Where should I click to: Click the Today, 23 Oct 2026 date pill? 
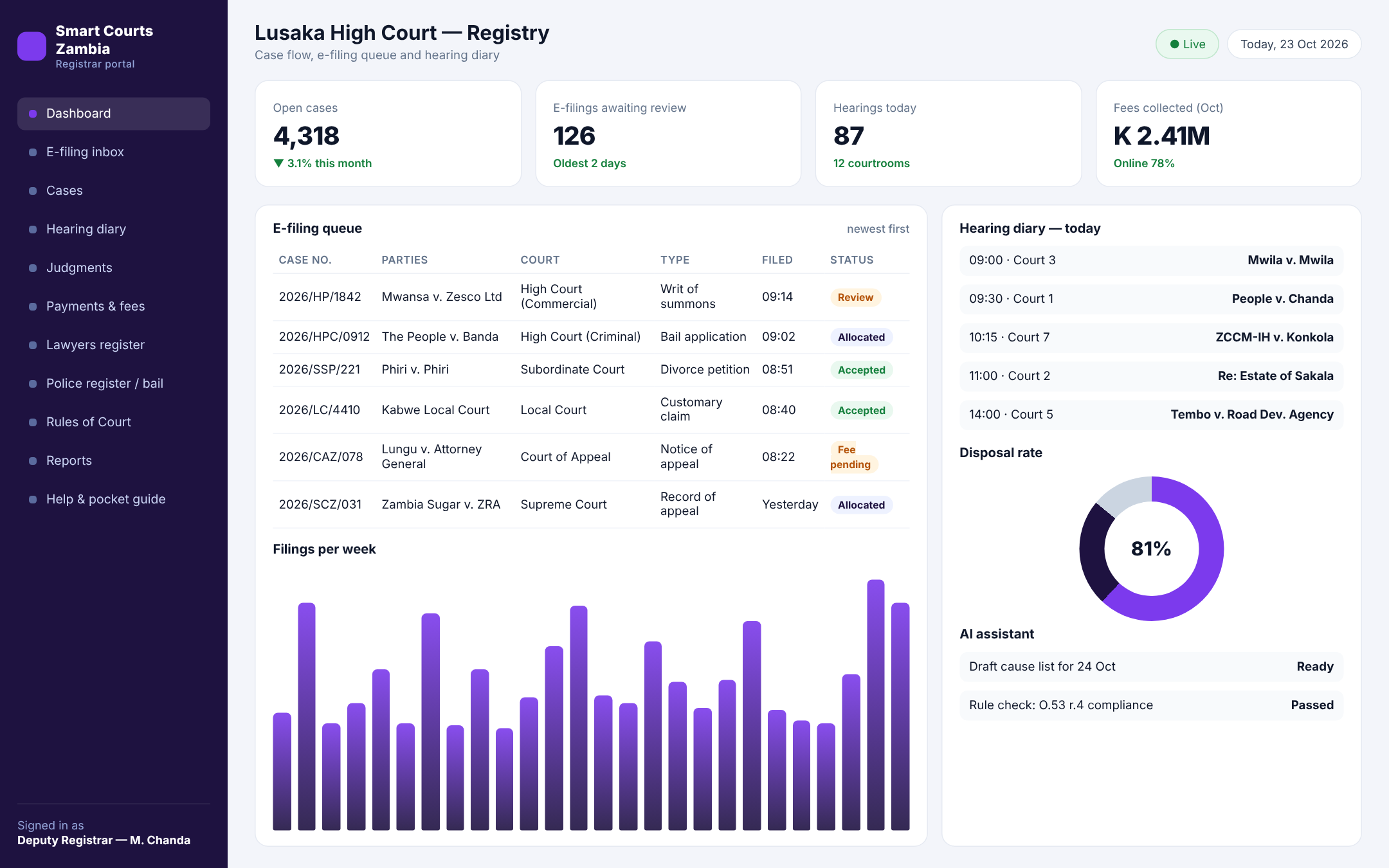[x=1294, y=44]
